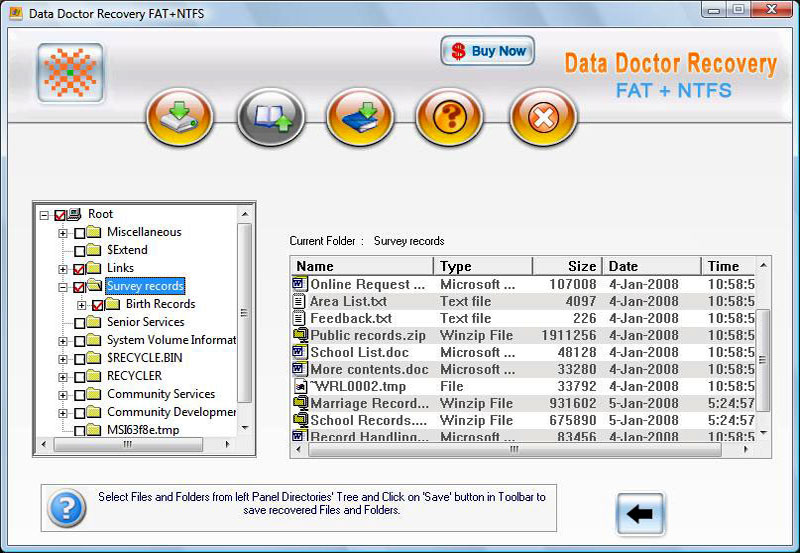The width and height of the screenshot is (800, 553).
Task: Click the Data Doctor logo icon
Action: (x=70, y=72)
